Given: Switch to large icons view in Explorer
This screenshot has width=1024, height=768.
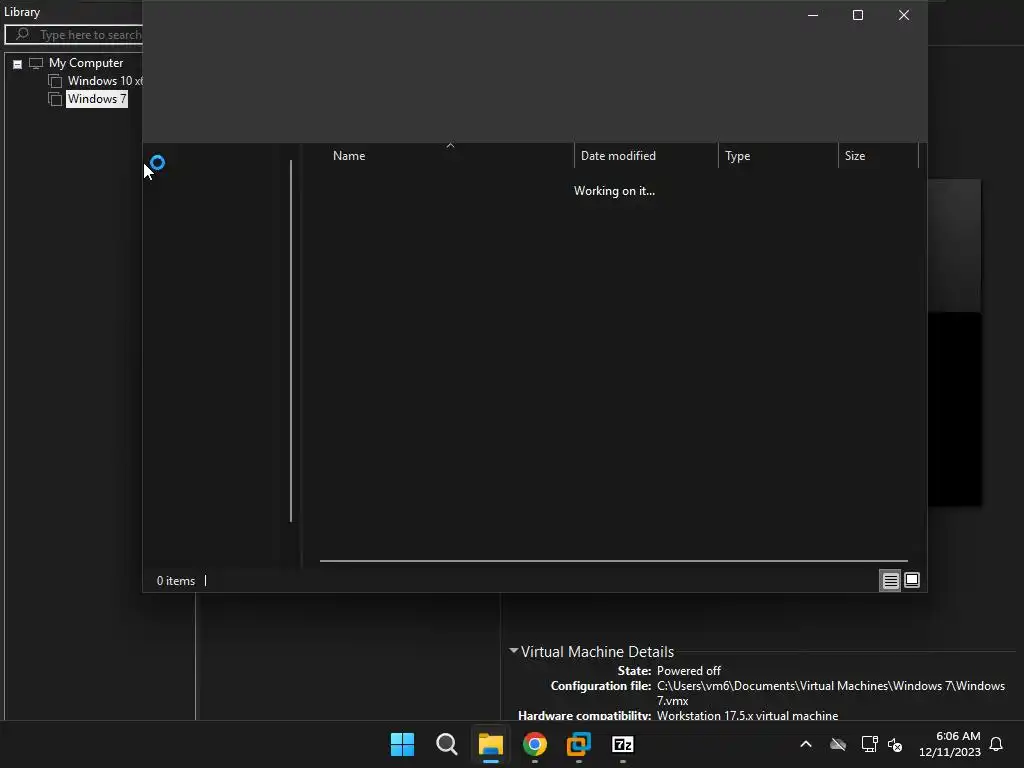Looking at the screenshot, I should (912, 580).
